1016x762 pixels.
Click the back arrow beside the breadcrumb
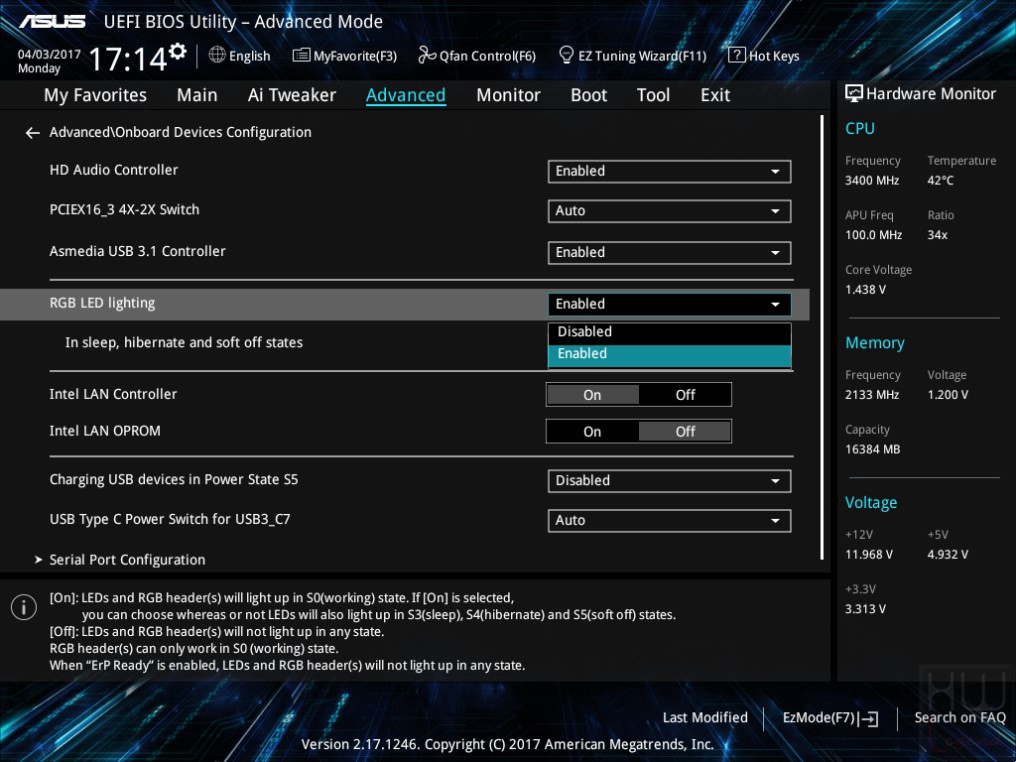click(x=32, y=133)
